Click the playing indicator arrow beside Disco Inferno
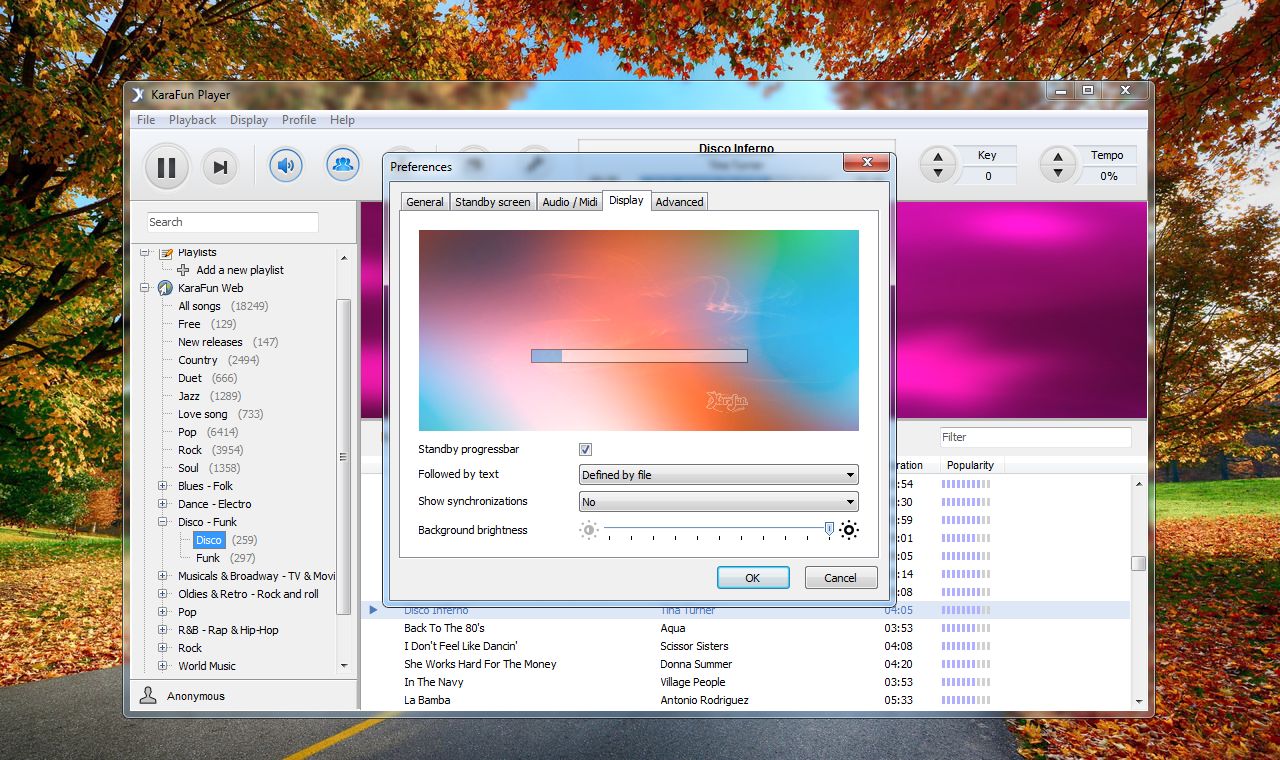 point(374,610)
